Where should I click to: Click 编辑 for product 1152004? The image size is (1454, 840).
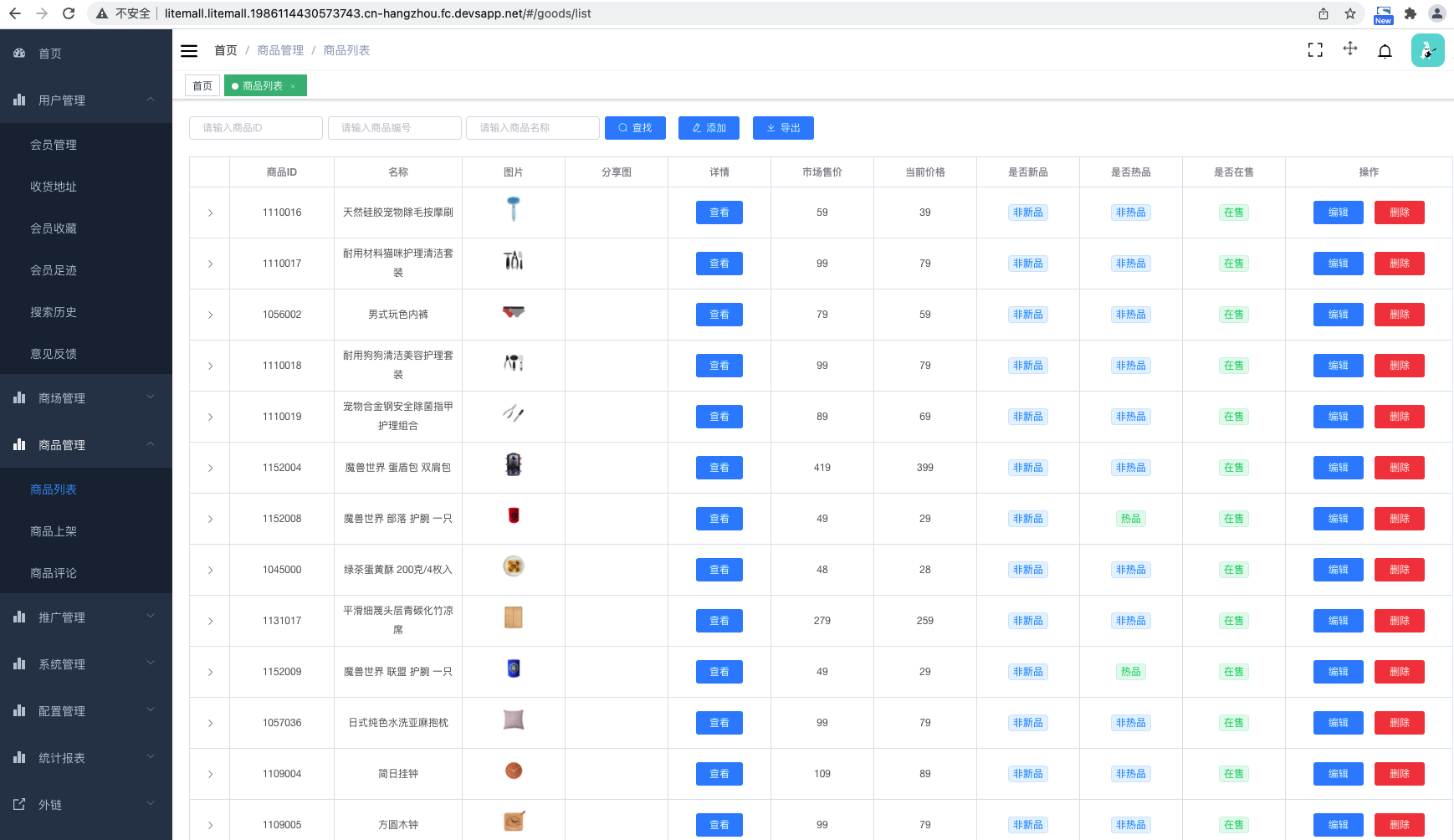(1338, 467)
